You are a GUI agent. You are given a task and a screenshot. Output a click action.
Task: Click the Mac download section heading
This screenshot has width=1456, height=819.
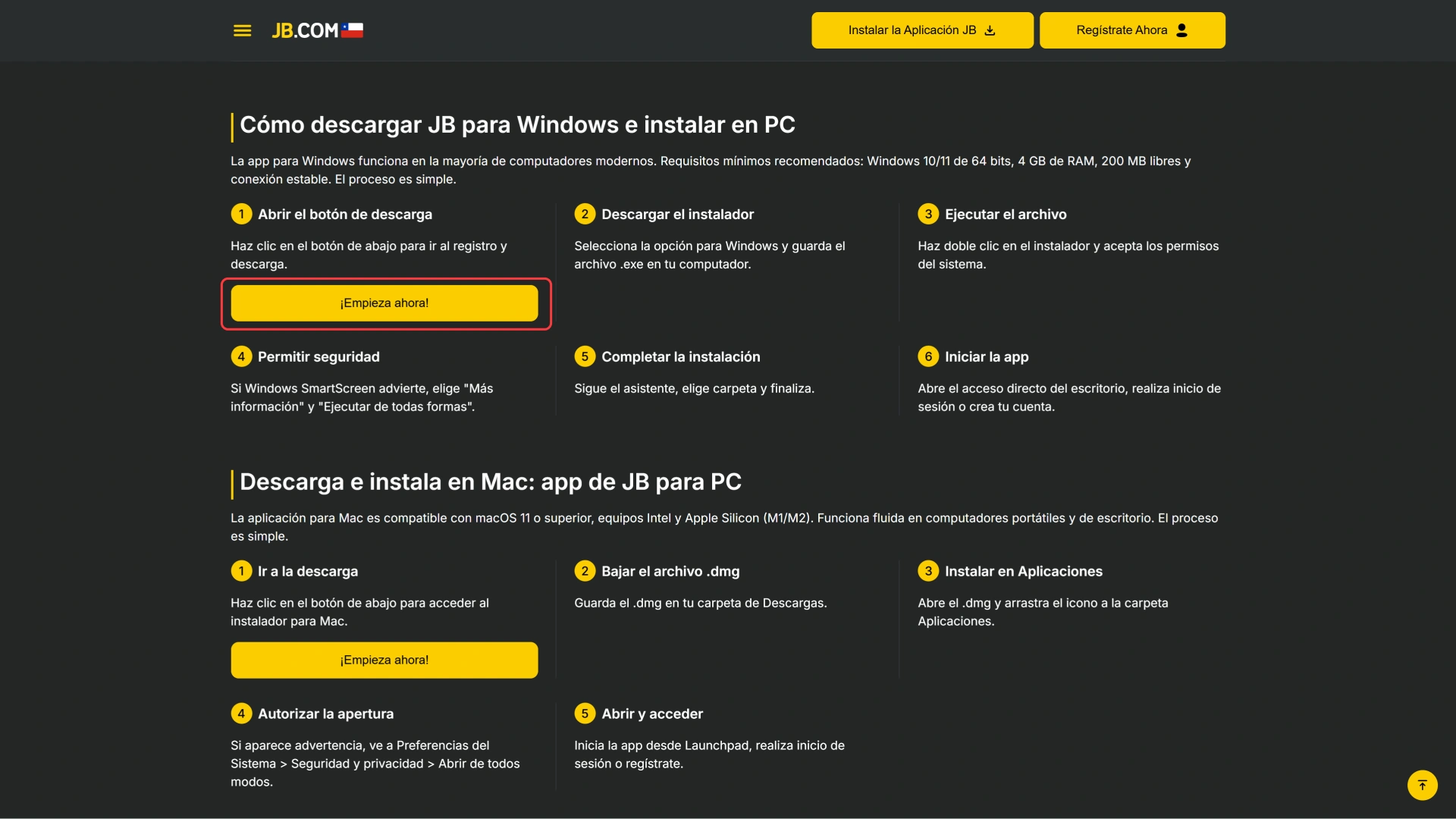point(490,482)
